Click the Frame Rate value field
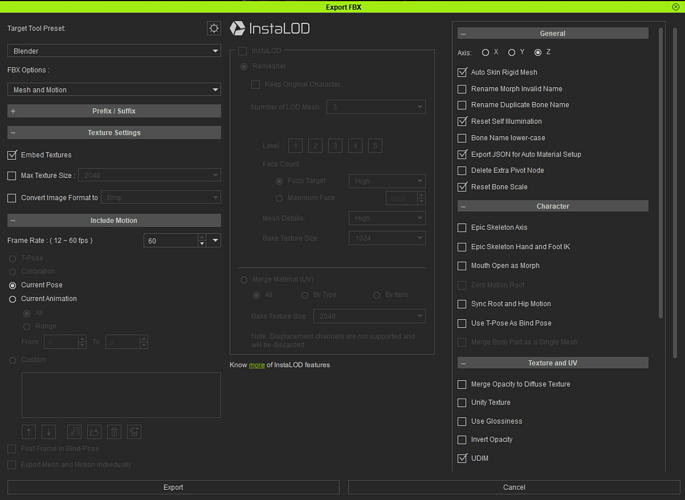Viewport: 685px width, 500px height. (171, 241)
